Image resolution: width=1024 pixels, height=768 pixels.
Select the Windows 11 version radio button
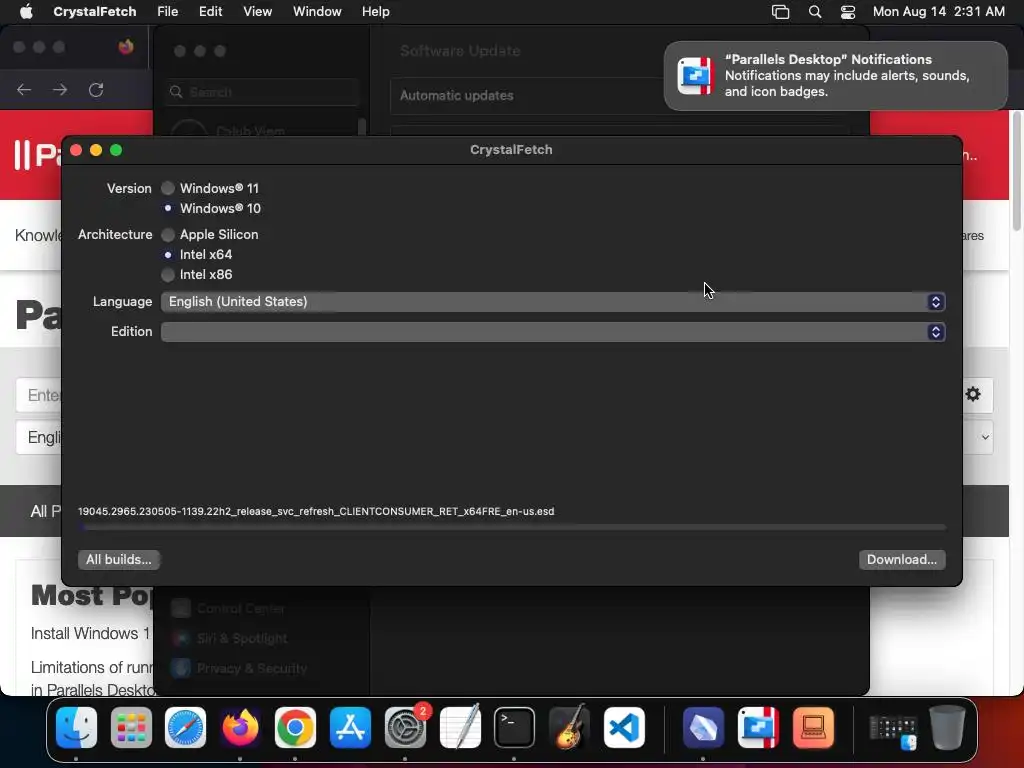pos(168,188)
